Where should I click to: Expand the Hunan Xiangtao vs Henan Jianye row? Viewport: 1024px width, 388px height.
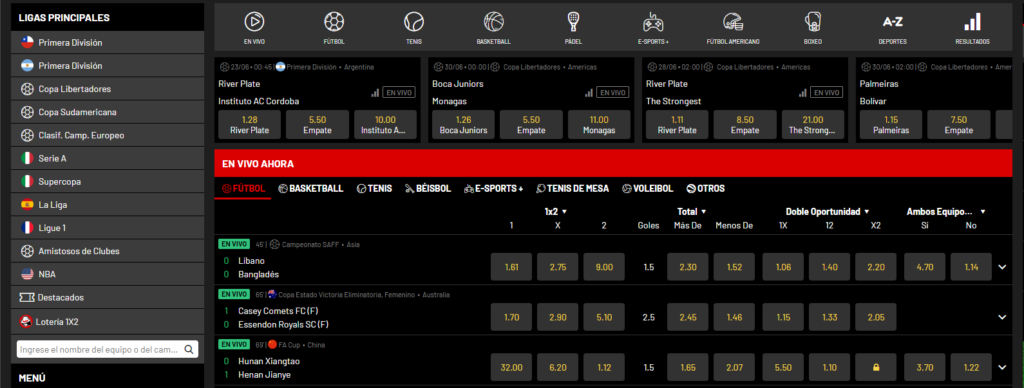pos(1002,367)
